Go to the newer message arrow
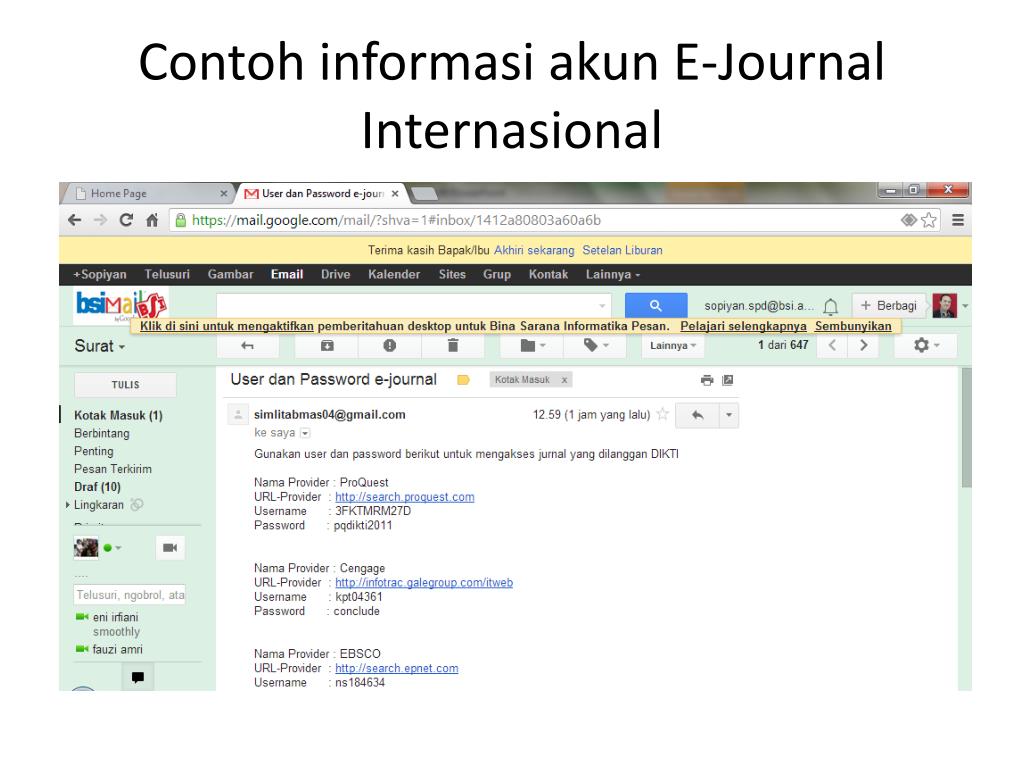 click(833, 345)
